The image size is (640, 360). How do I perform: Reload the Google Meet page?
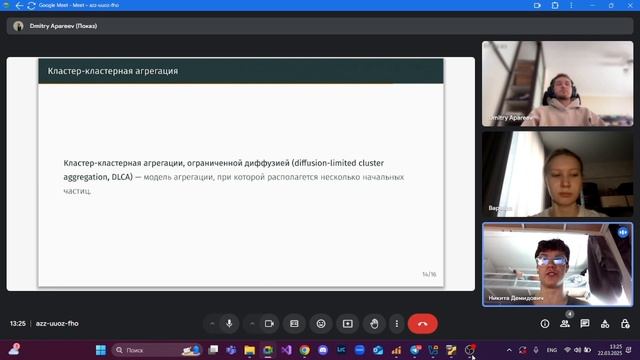pyautogui.click(x=31, y=5)
